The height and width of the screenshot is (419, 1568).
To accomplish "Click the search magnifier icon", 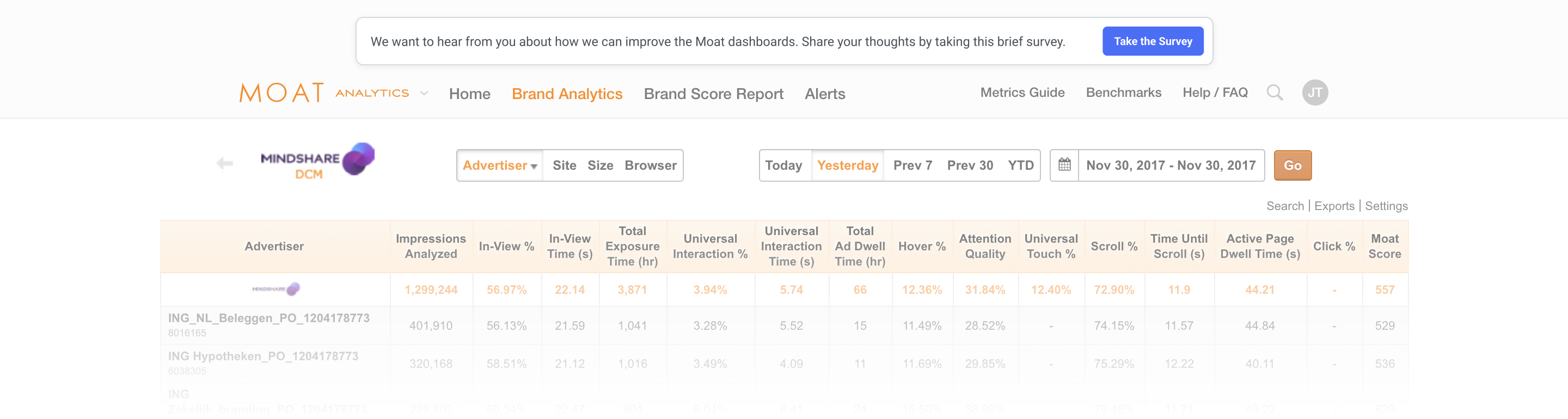I will [x=1274, y=93].
